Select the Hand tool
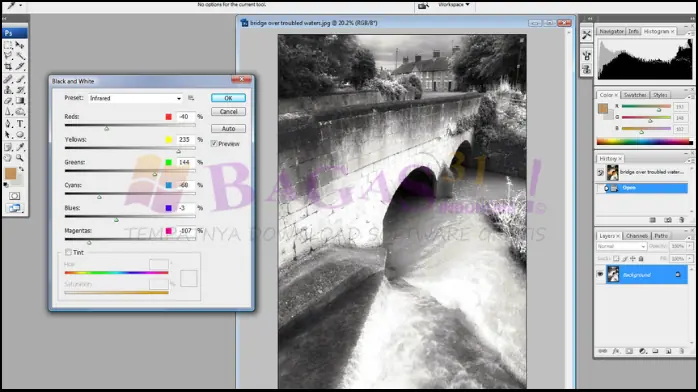 (x=8, y=158)
